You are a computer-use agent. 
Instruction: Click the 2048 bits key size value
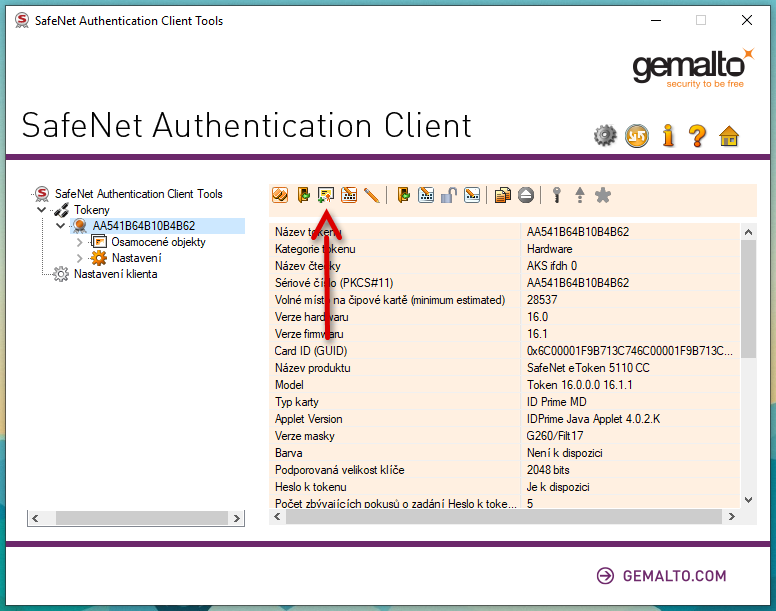pos(548,470)
